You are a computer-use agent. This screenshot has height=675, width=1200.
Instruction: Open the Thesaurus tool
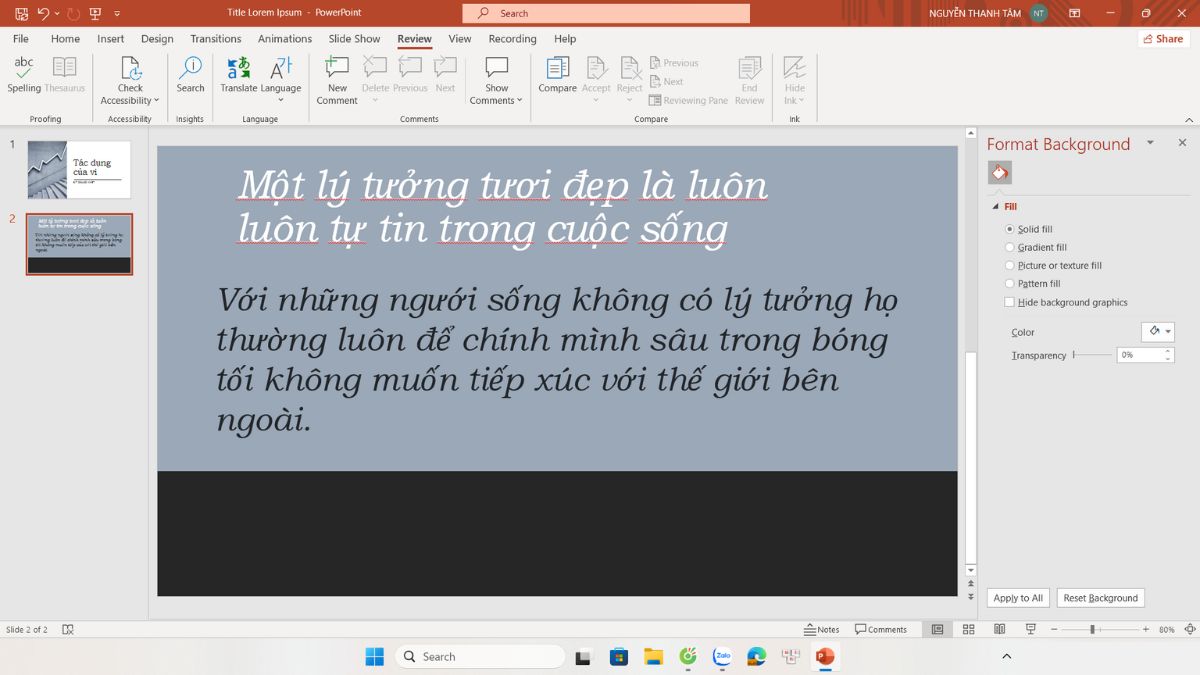pos(65,75)
